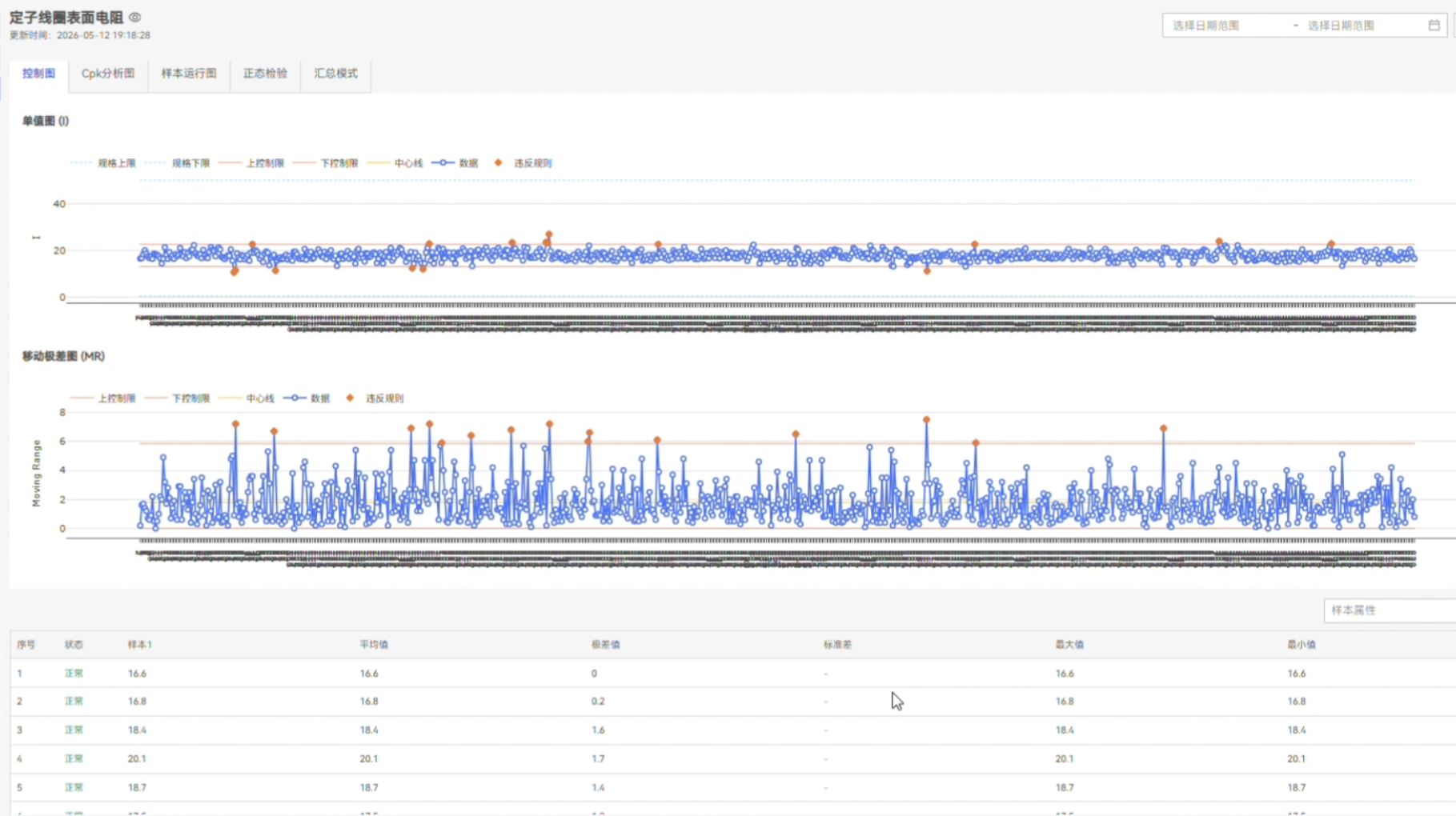This screenshot has height=816, width=1456.
Task: Toggle 上控制限 legend in the 单值图 chart
Action: [251, 163]
